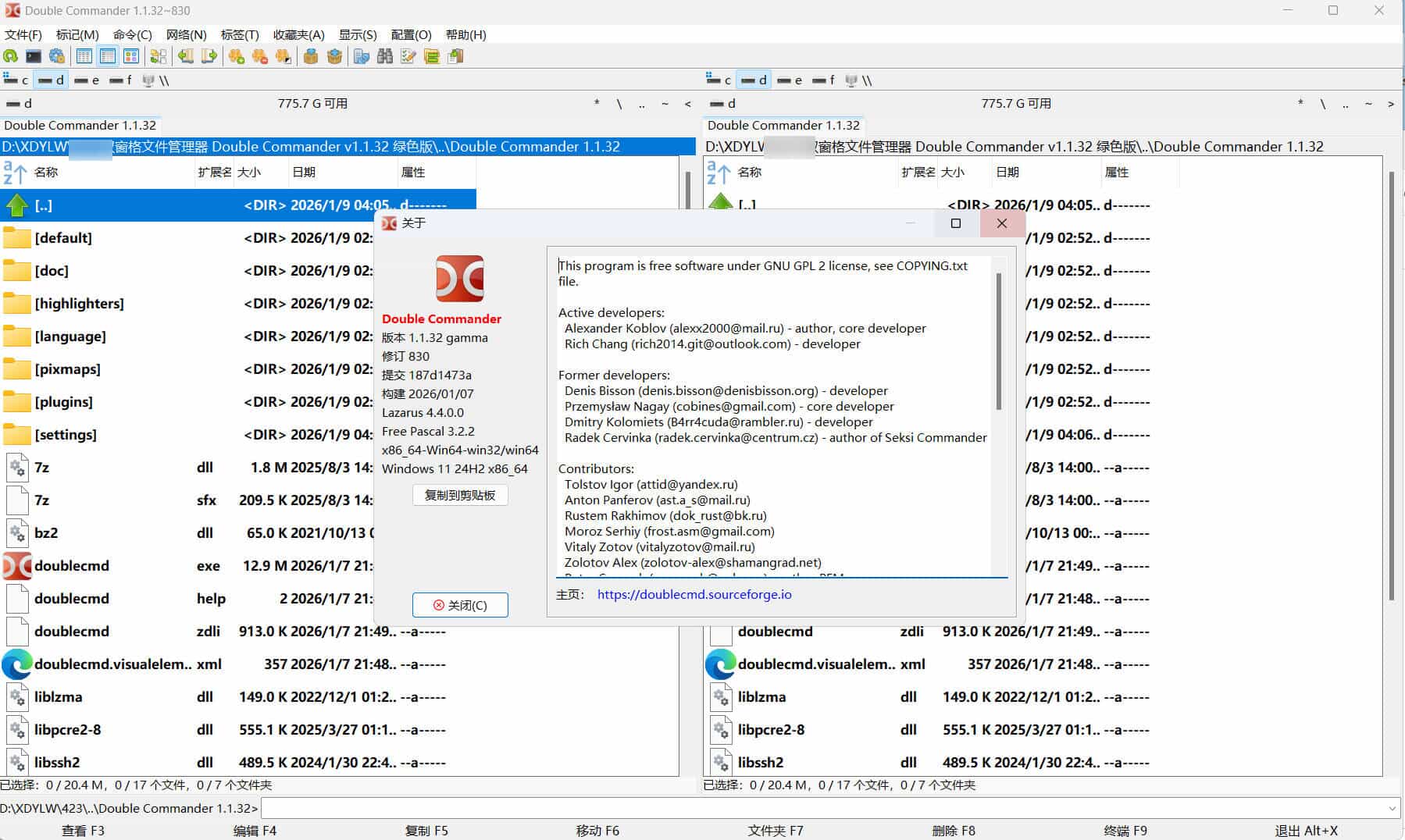Click the 复制到剪贴板 button

[460, 495]
